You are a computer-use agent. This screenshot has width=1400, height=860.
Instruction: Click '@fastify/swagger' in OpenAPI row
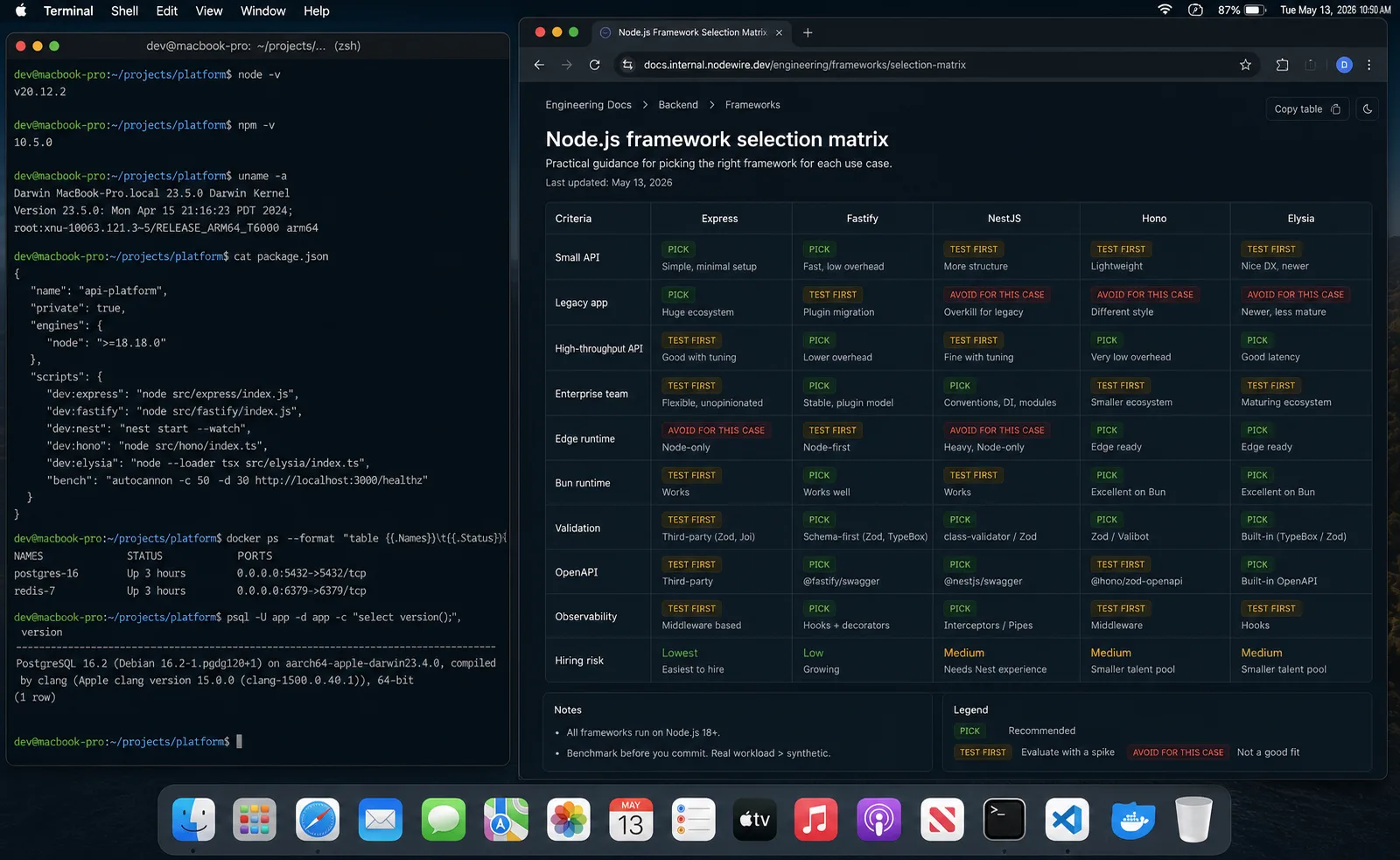coord(842,581)
